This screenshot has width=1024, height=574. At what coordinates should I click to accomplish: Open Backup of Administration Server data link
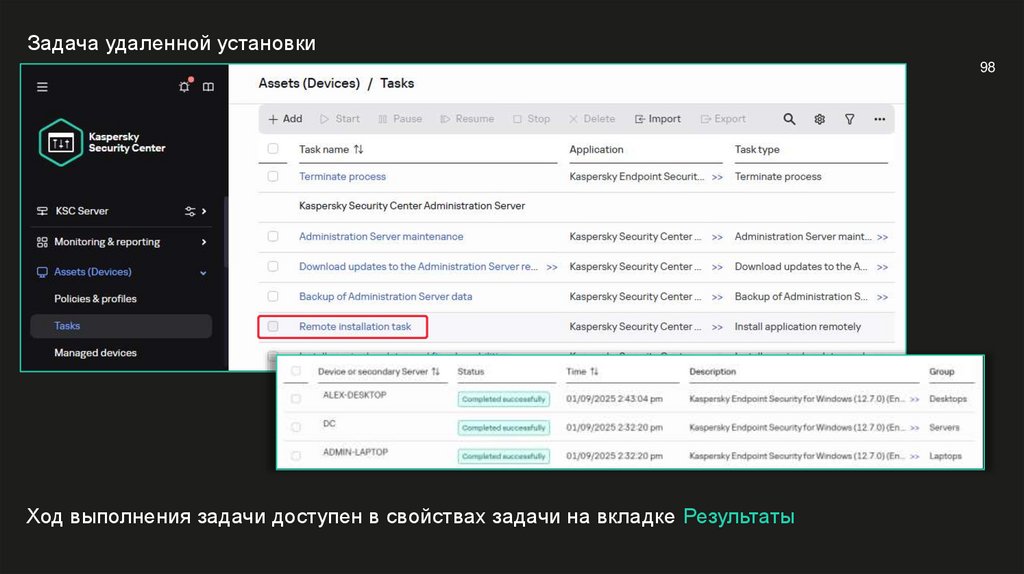click(385, 296)
